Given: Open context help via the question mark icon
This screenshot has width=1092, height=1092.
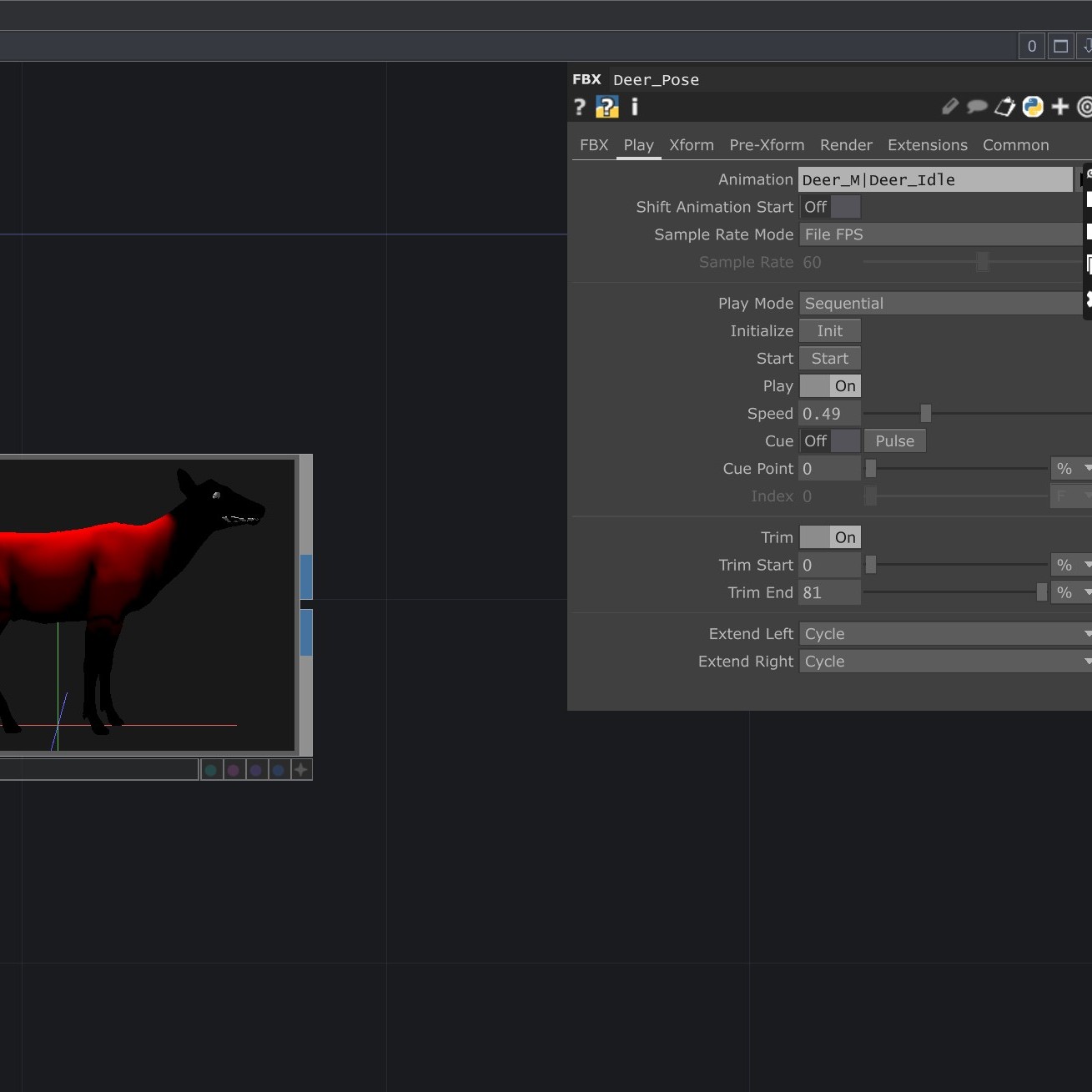Looking at the screenshot, I should pos(579,107).
